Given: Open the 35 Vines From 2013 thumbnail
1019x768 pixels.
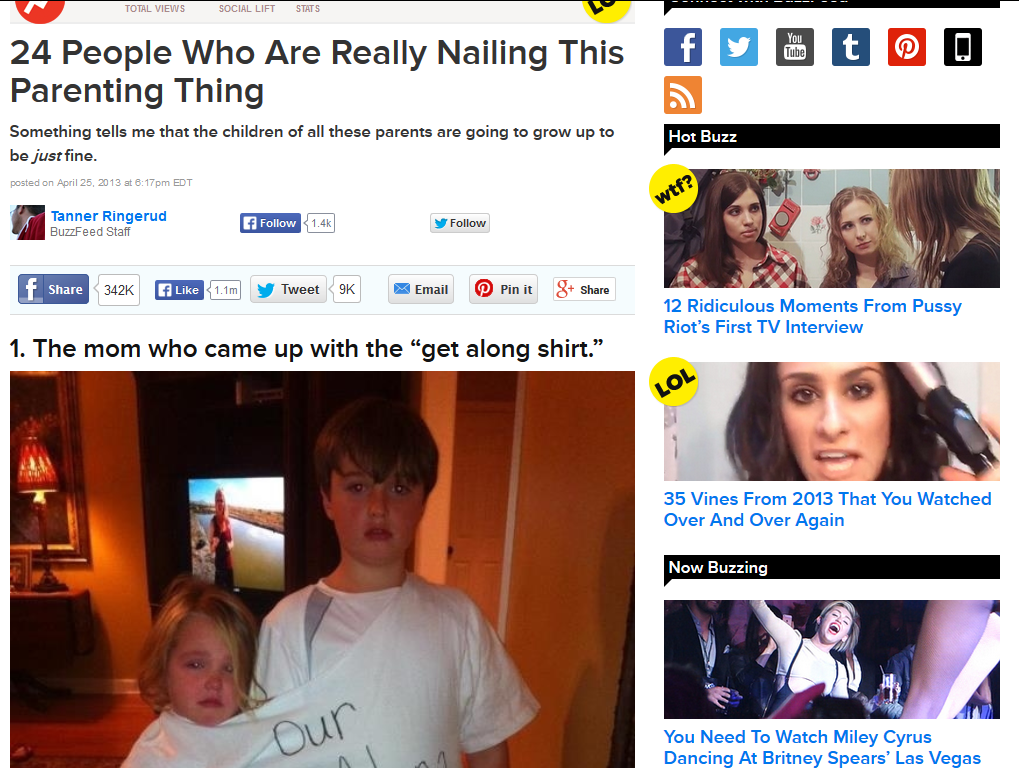Looking at the screenshot, I should tap(832, 421).
